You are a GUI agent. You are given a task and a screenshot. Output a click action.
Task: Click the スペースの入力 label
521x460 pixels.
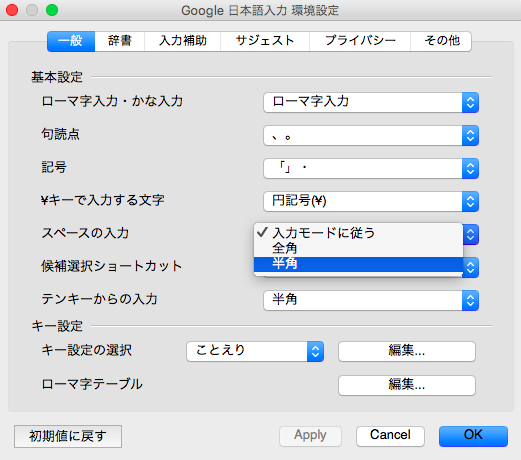pyautogui.click(x=85, y=233)
